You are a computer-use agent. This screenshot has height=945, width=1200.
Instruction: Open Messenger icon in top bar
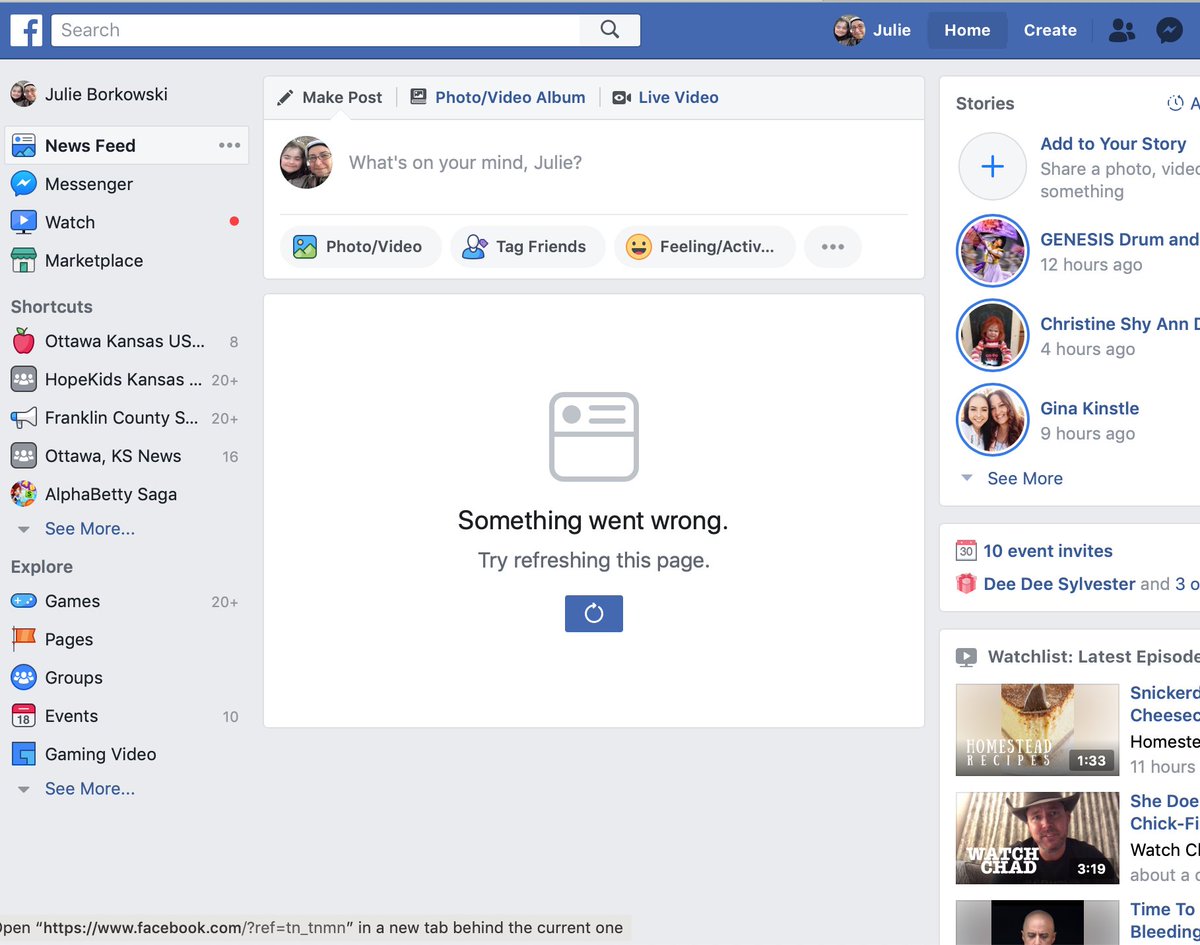[x=1169, y=30]
